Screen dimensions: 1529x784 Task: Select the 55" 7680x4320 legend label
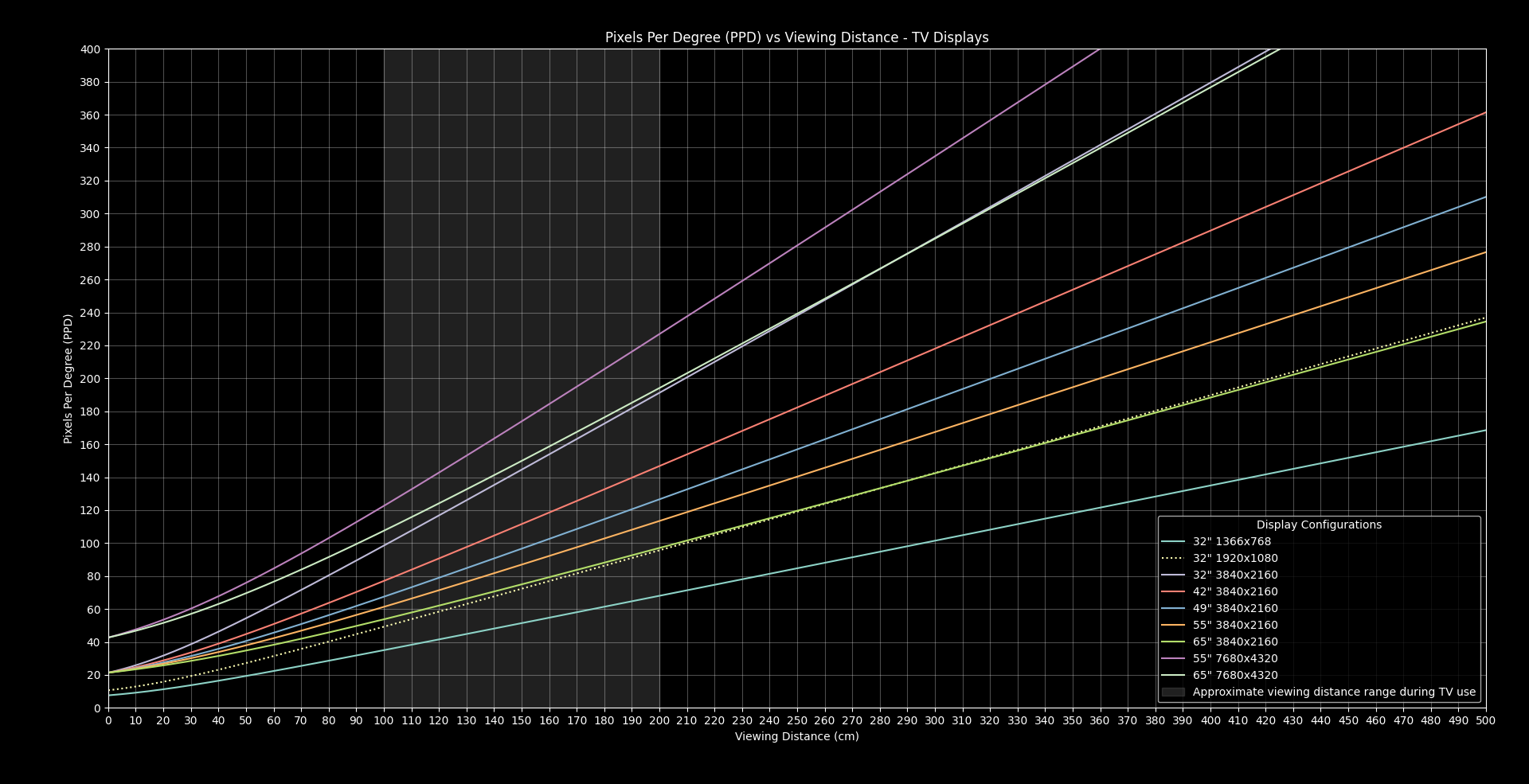pyautogui.click(x=1235, y=659)
